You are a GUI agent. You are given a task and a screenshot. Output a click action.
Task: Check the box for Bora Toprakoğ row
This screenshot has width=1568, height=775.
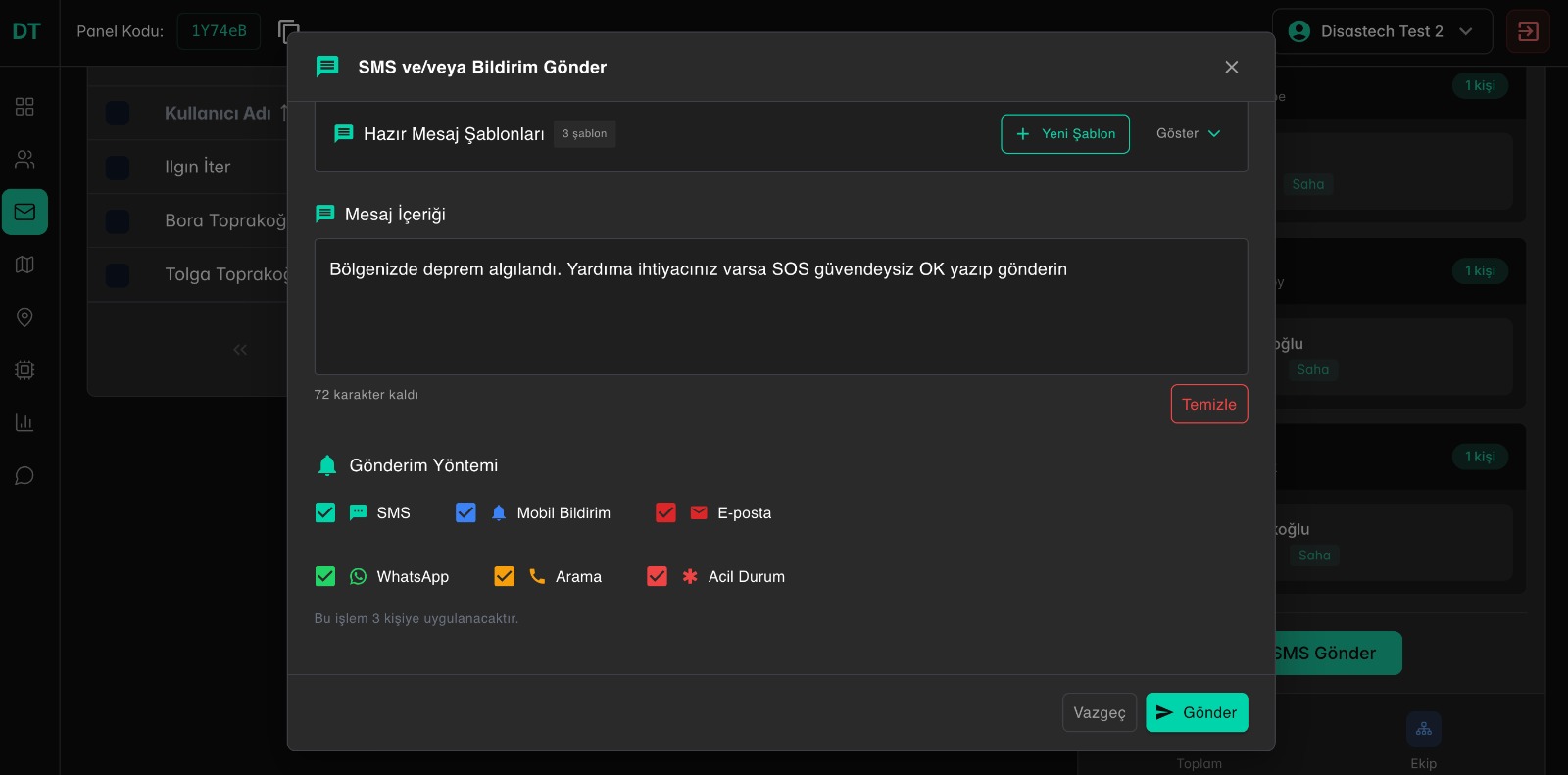pyautogui.click(x=118, y=221)
